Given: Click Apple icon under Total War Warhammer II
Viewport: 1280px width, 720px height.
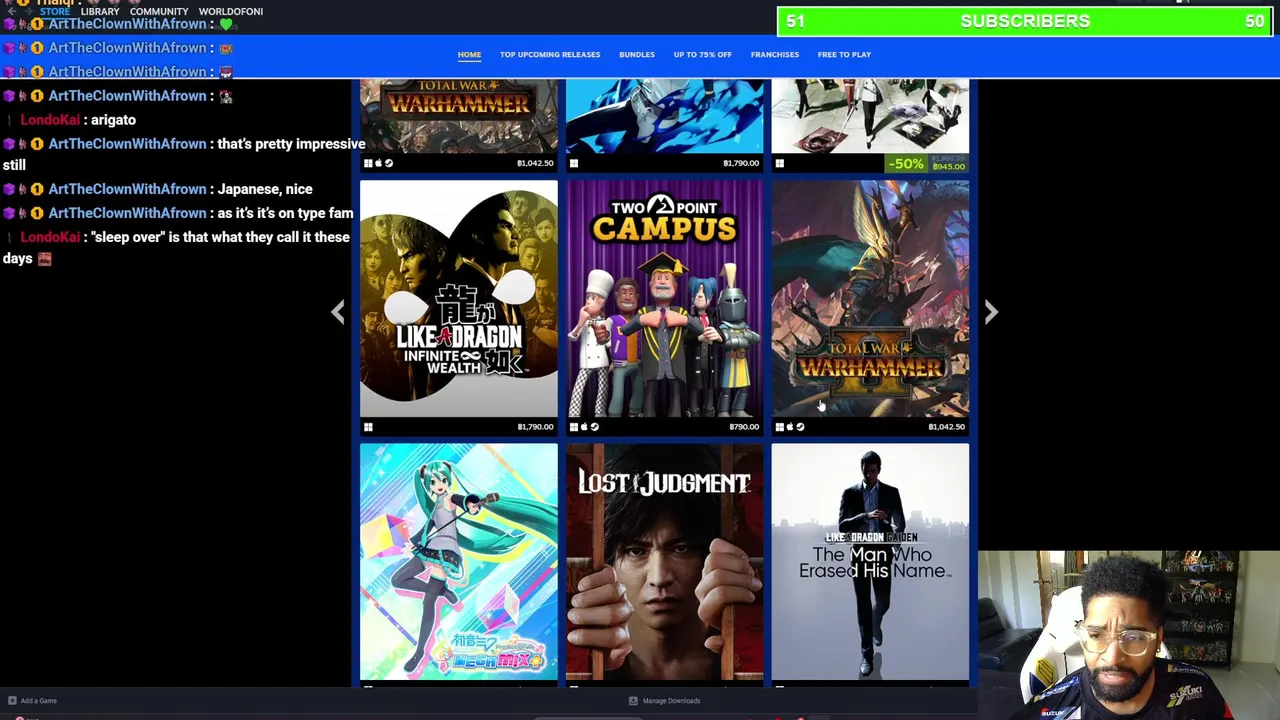Looking at the screenshot, I should pyautogui.click(x=790, y=427).
